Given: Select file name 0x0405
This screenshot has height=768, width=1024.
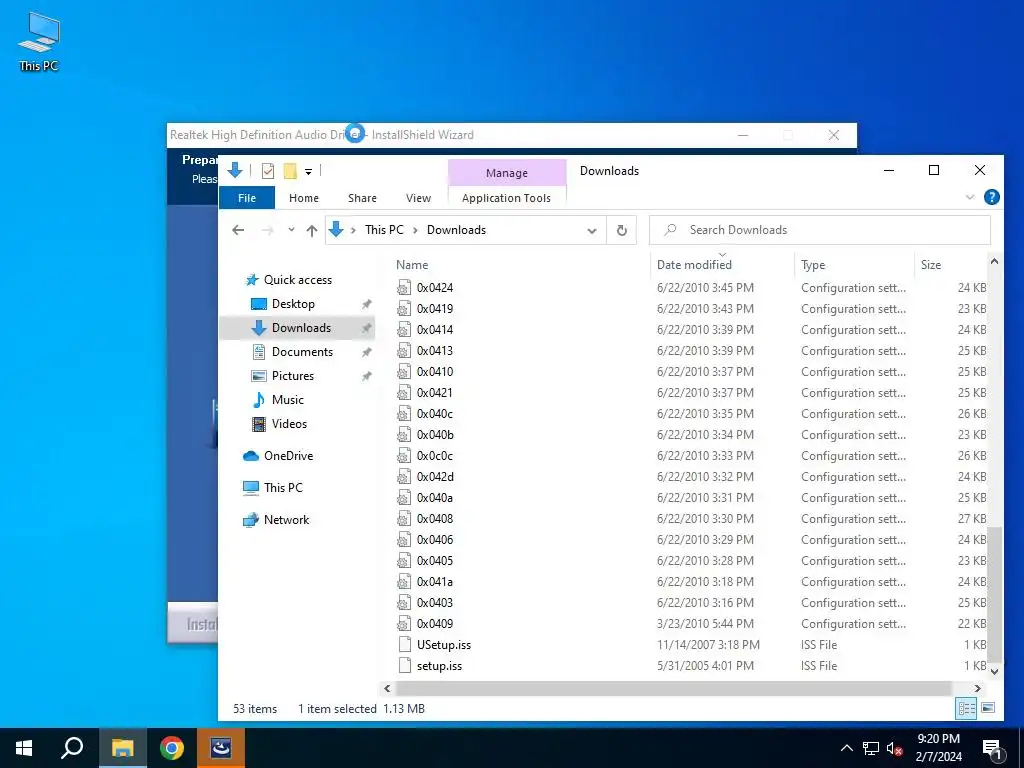Looking at the screenshot, I should point(435,560).
